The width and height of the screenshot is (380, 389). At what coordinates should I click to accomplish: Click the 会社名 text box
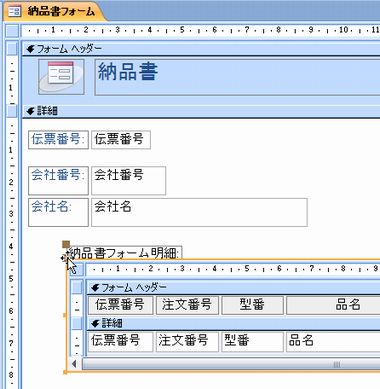(x=199, y=212)
